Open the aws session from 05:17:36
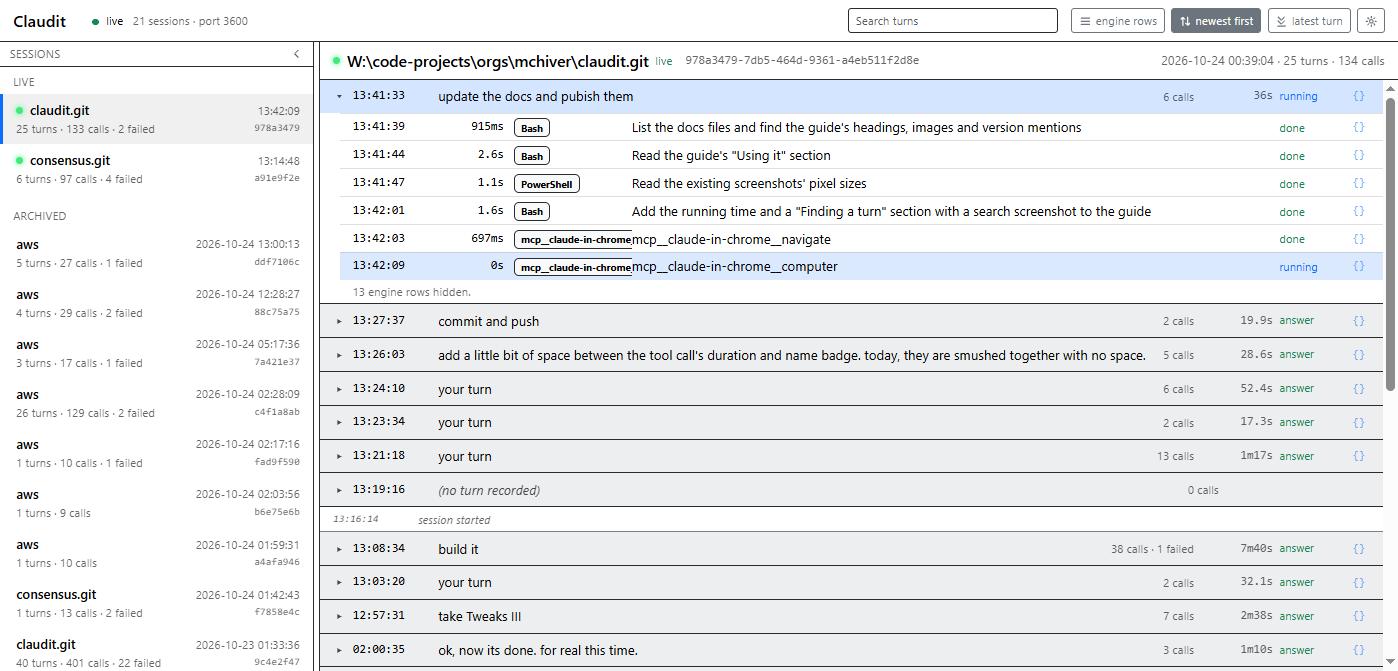1398x671 pixels. (x=156, y=353)
